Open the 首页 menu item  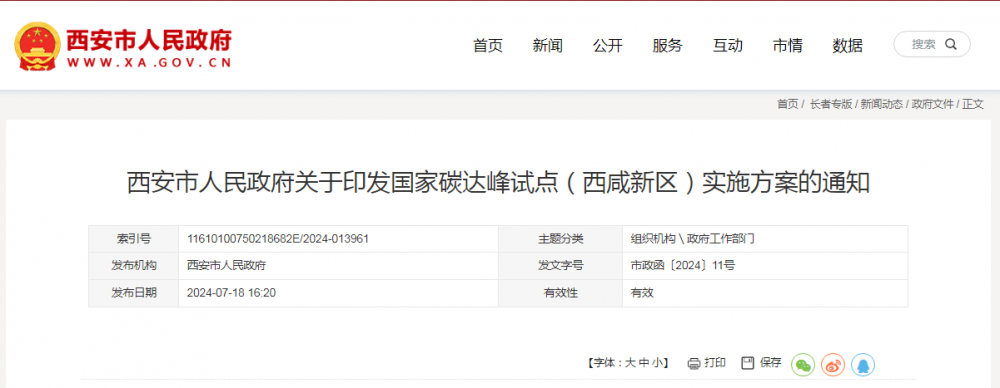(x=488, y=45)
